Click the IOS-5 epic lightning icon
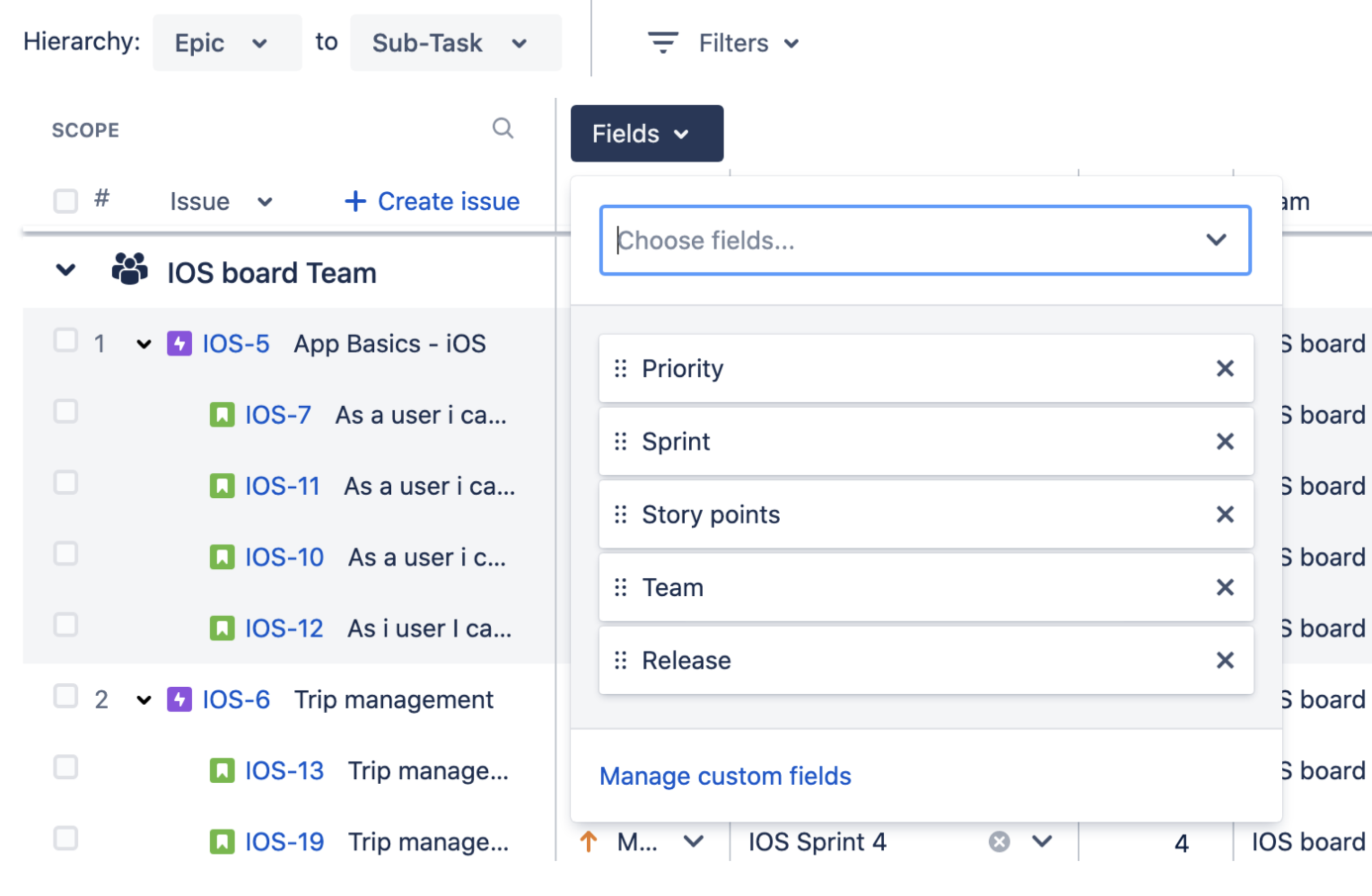The width and height of the screenshot is (1372, 896). (x=179, y=344)
